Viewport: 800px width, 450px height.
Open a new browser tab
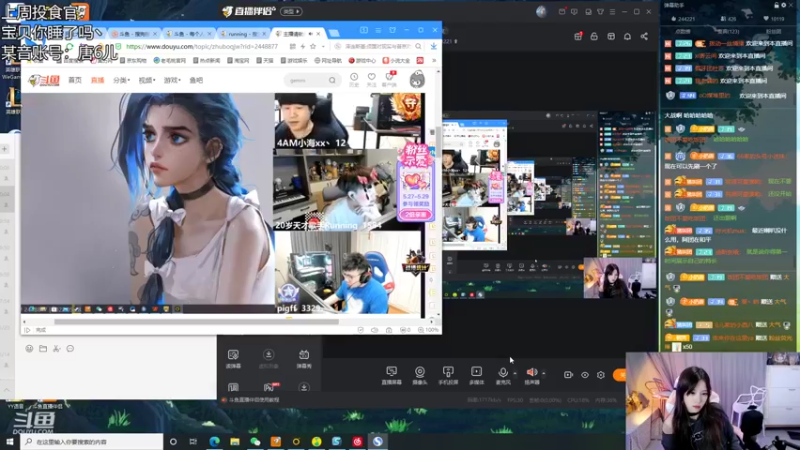(x=334, y=34)
